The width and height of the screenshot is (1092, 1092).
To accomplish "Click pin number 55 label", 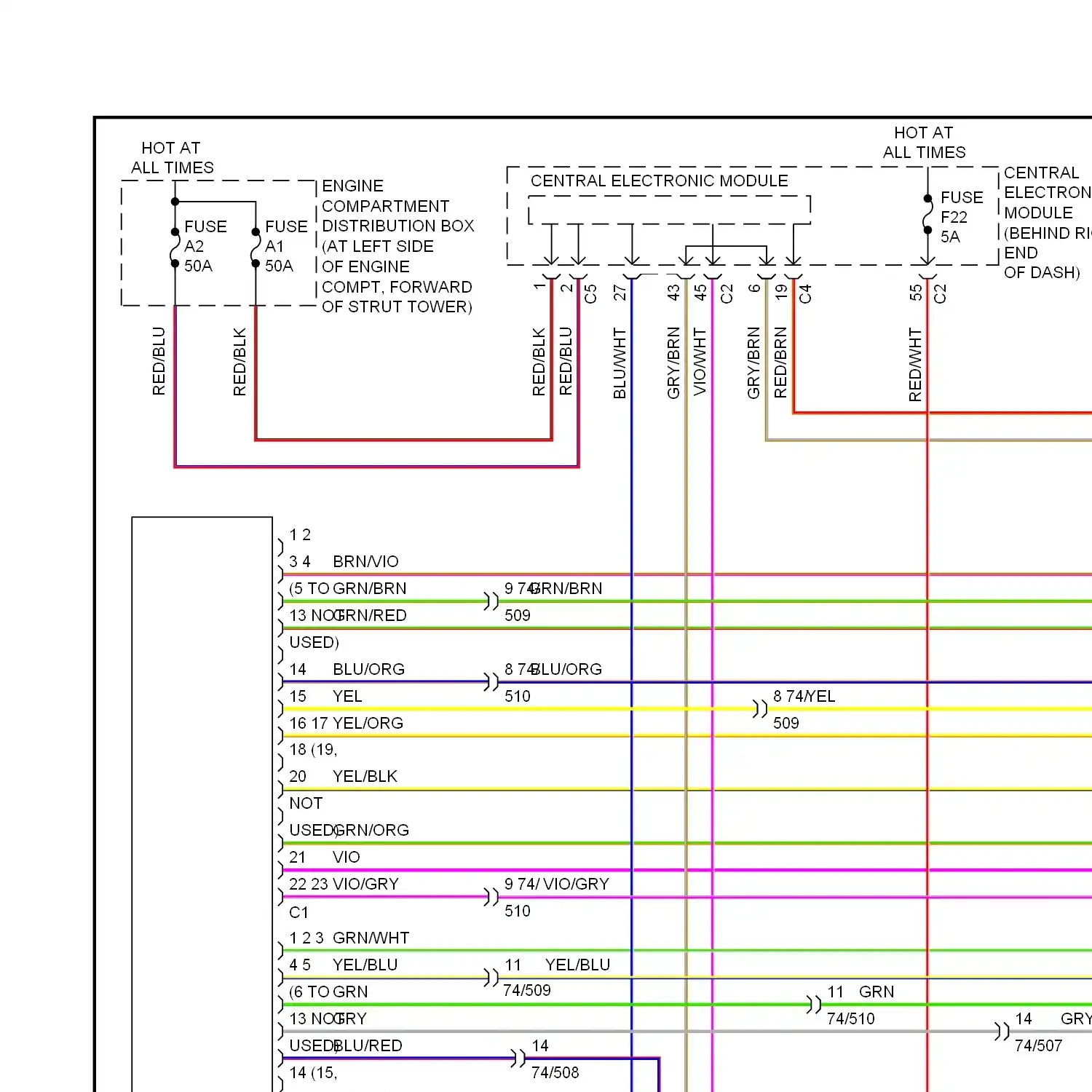I will [x=916, y=293].
